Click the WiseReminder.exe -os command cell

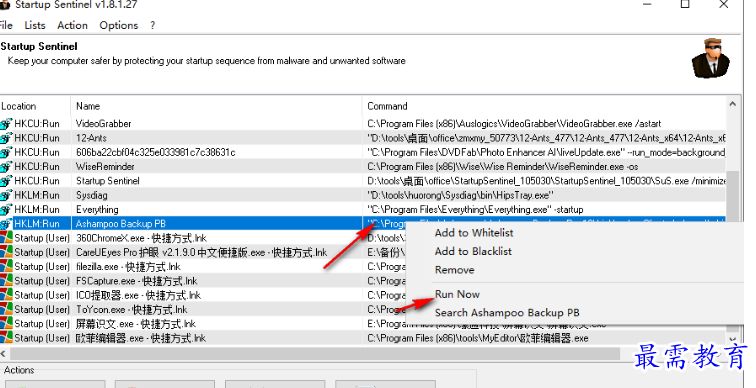[503, 167]
